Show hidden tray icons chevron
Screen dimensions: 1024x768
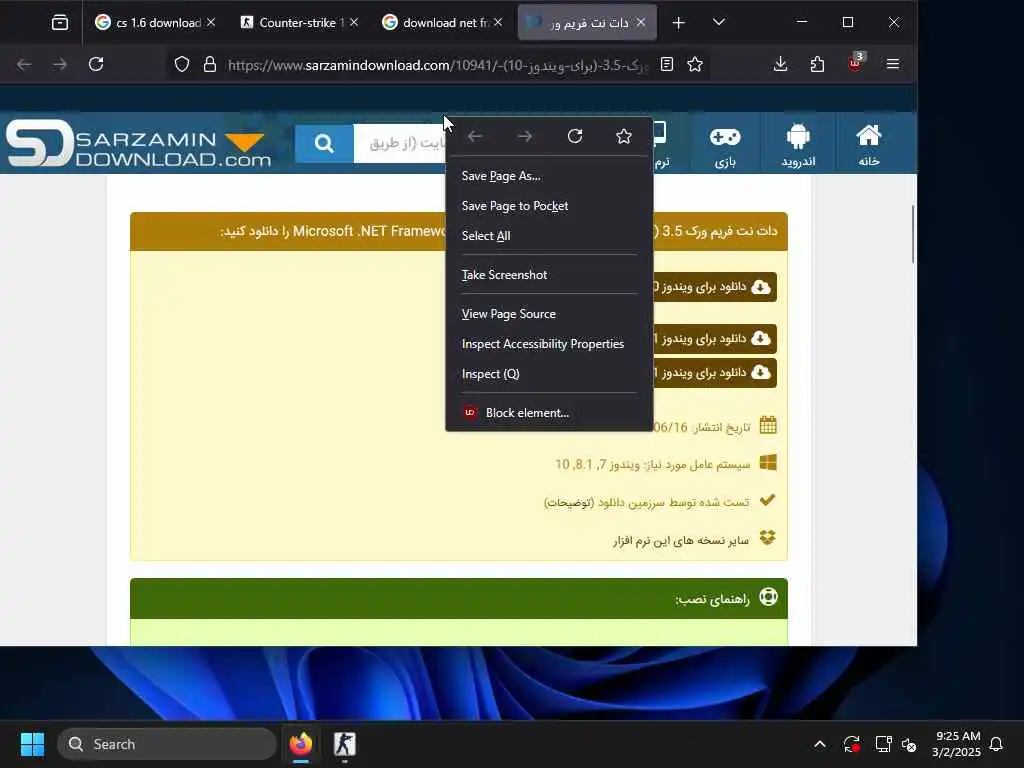click(x=820, y=744)
